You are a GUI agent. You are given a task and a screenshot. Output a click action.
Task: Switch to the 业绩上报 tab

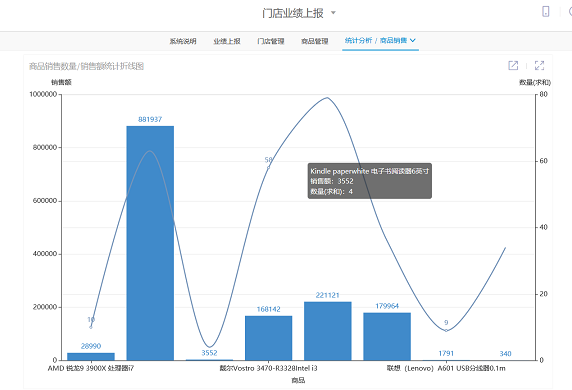(227, 41)
